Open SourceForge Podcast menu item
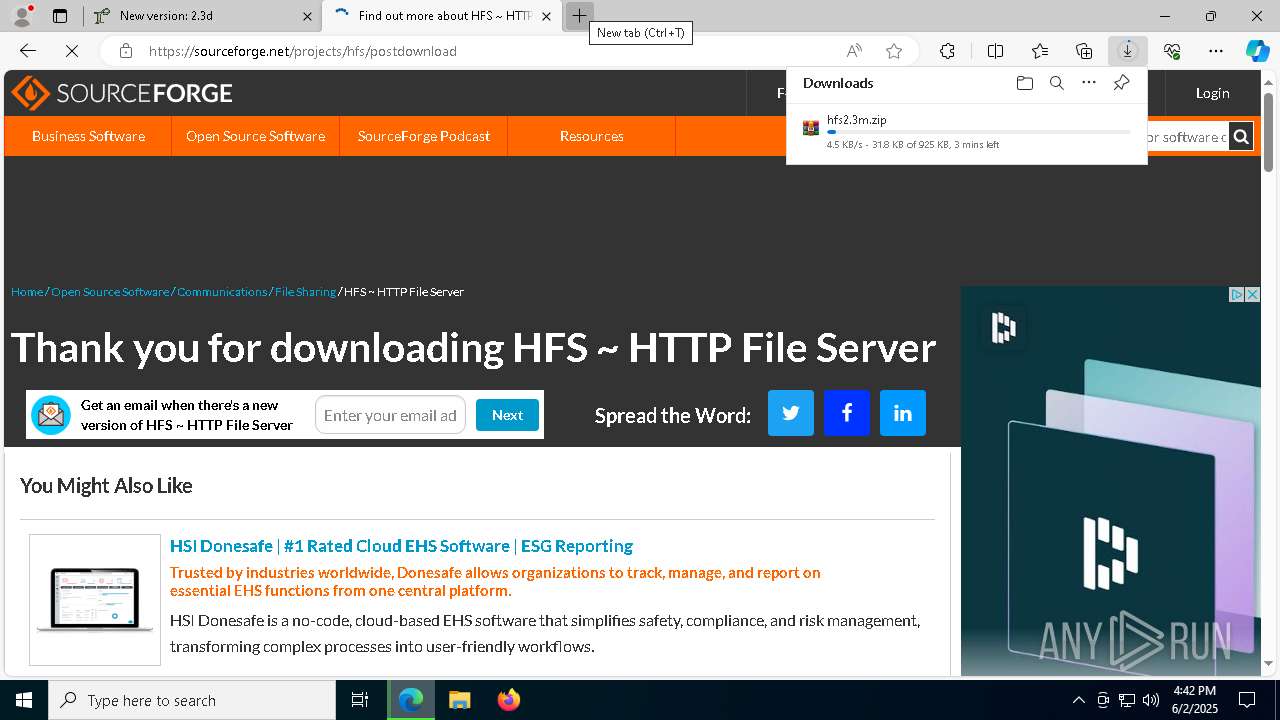The image size is (1280, 720). click(424, 136)
